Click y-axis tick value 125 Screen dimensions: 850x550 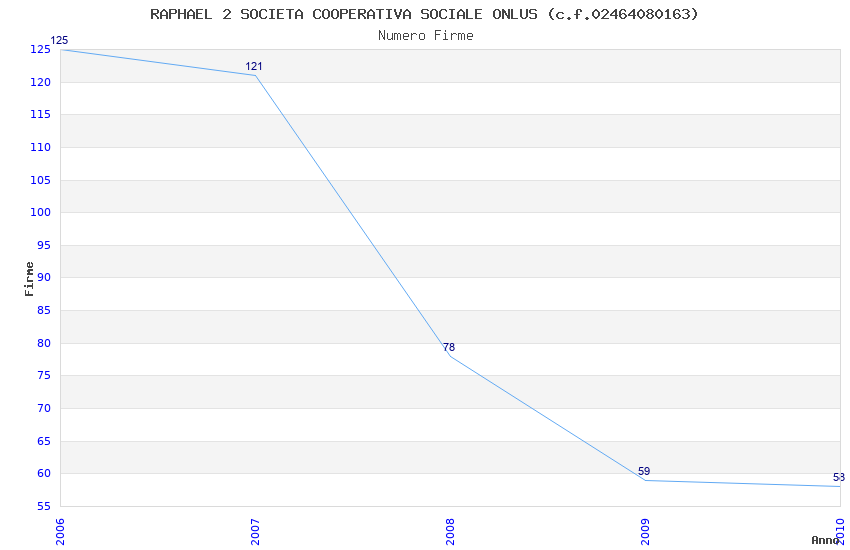pos(40,50)
